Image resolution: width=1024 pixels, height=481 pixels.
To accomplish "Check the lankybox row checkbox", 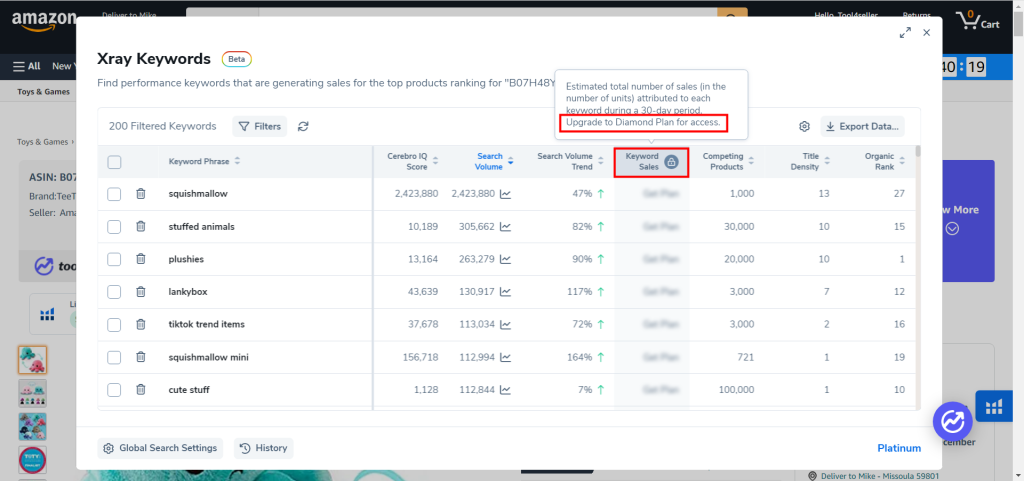I will coord(114,292).
